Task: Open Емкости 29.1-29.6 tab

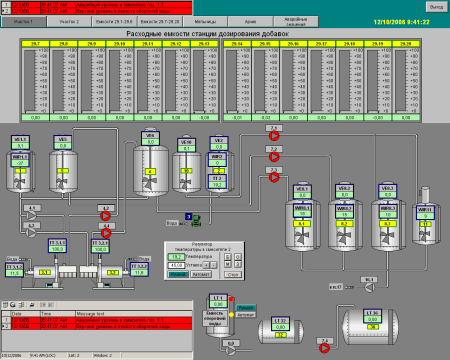Action: (114, 22)
